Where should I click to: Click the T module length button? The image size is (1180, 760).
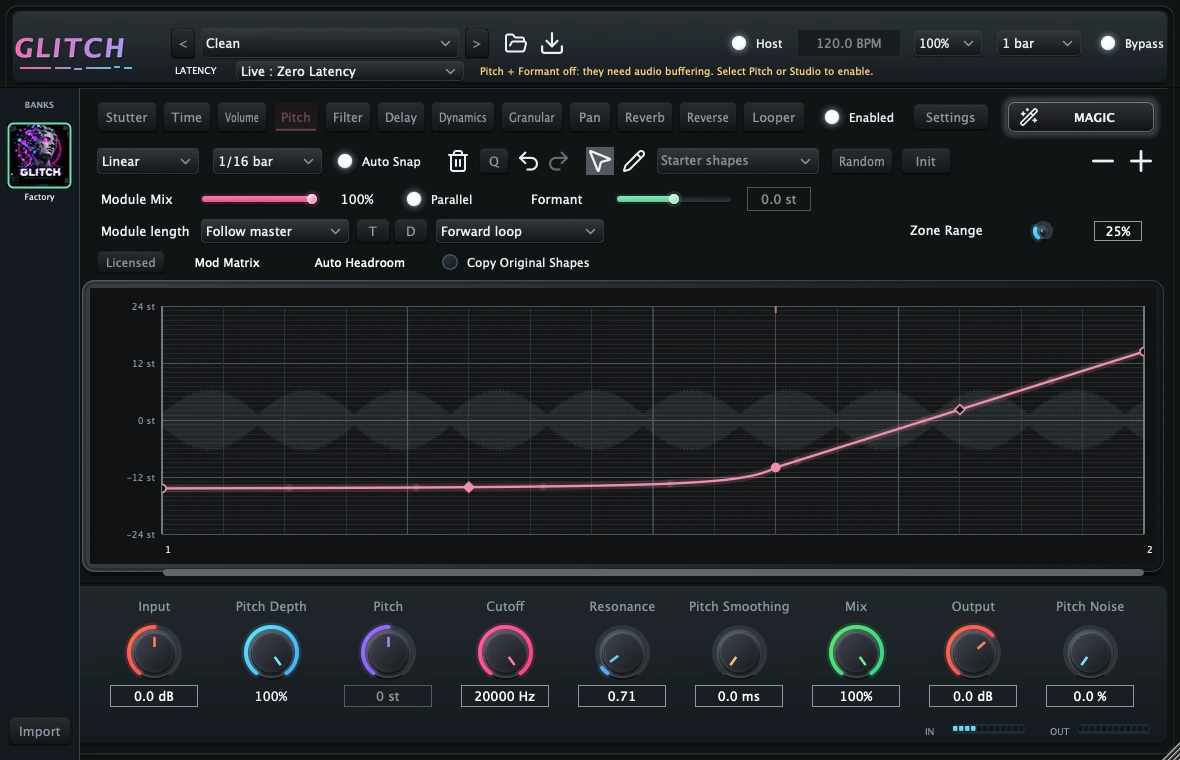coord(373,231)
